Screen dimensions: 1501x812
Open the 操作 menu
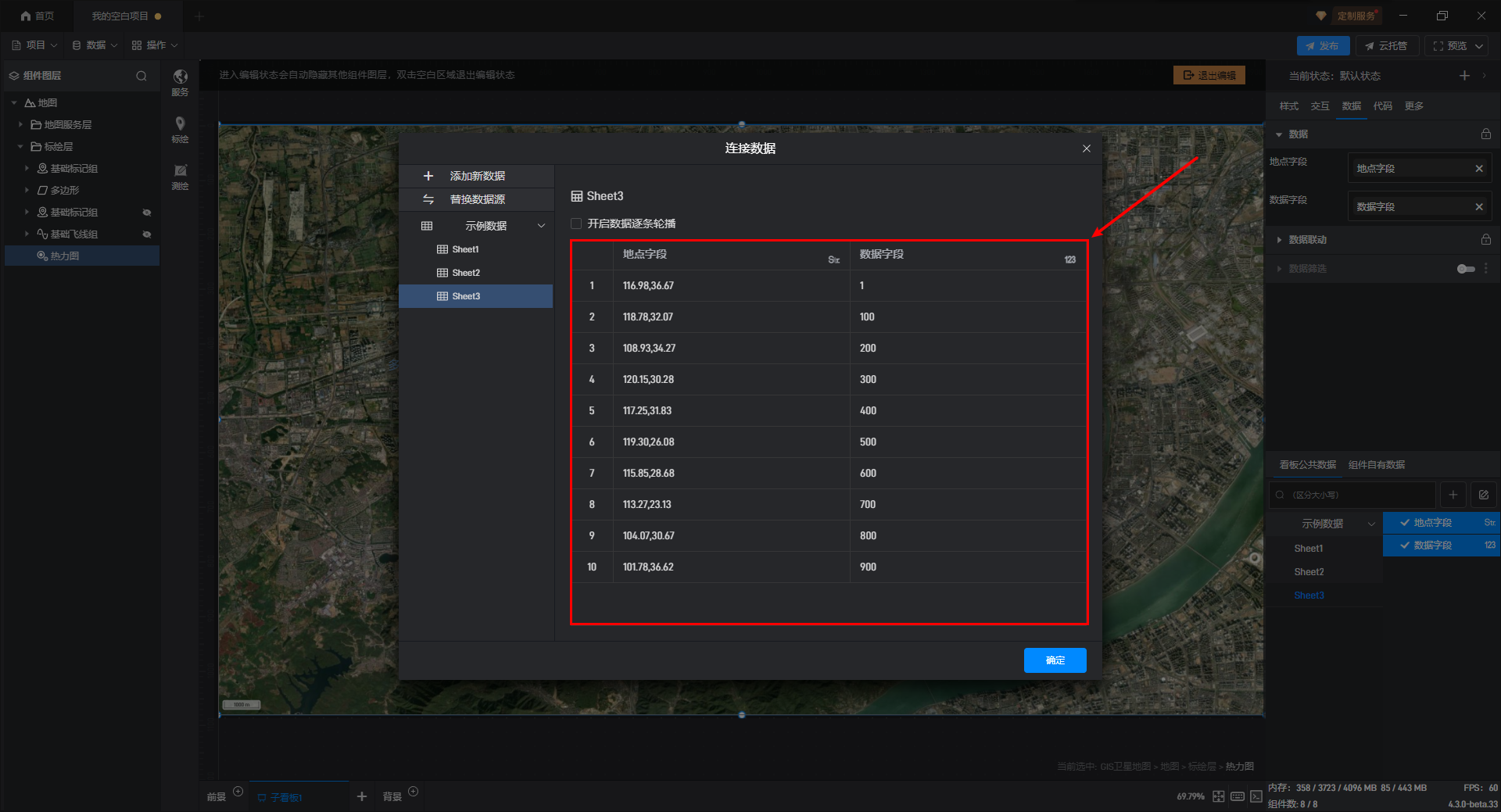[155, 45]
